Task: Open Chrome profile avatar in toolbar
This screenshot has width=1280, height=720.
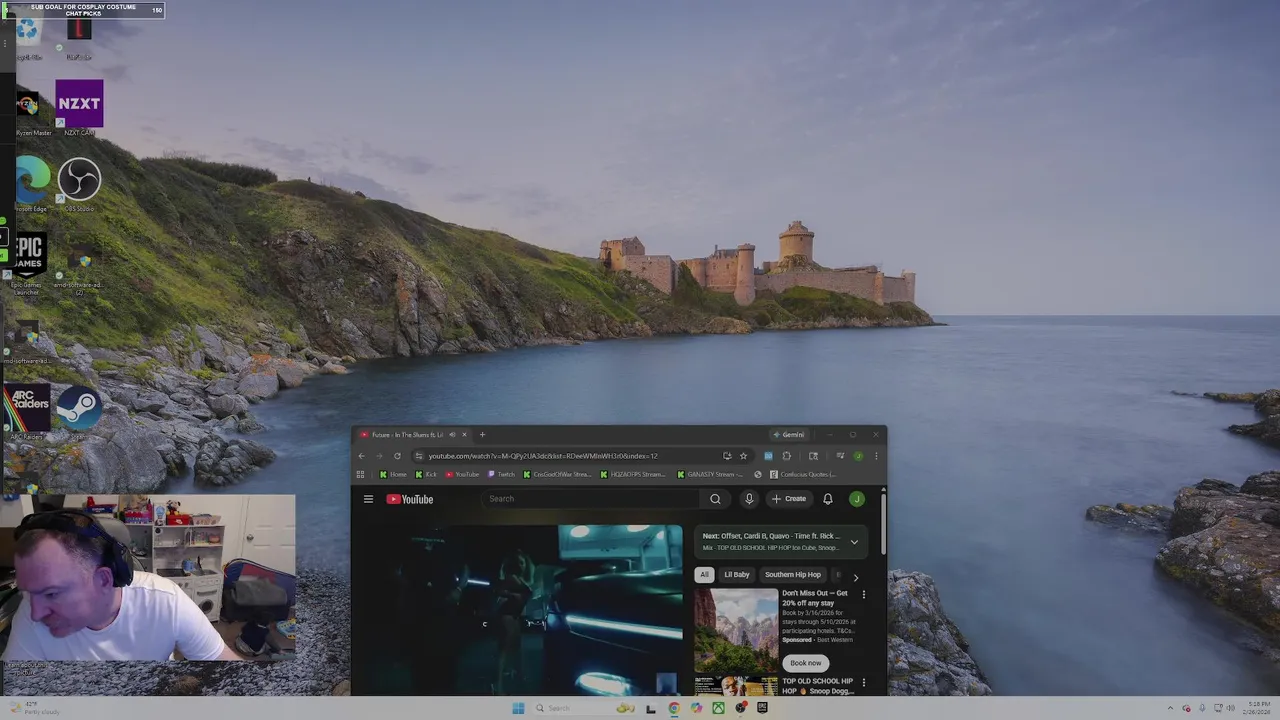Action: click(858, 456)
